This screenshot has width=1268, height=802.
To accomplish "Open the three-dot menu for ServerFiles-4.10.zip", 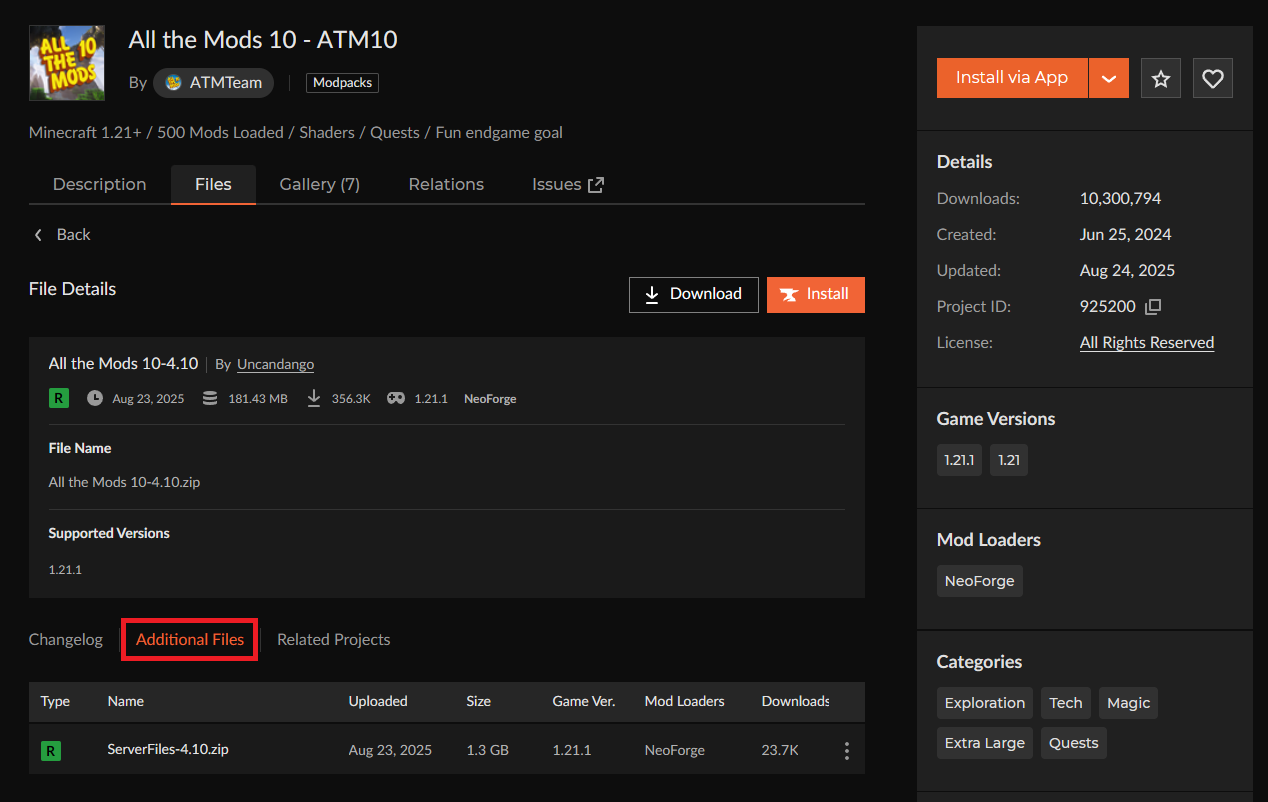I will point(846,750).
